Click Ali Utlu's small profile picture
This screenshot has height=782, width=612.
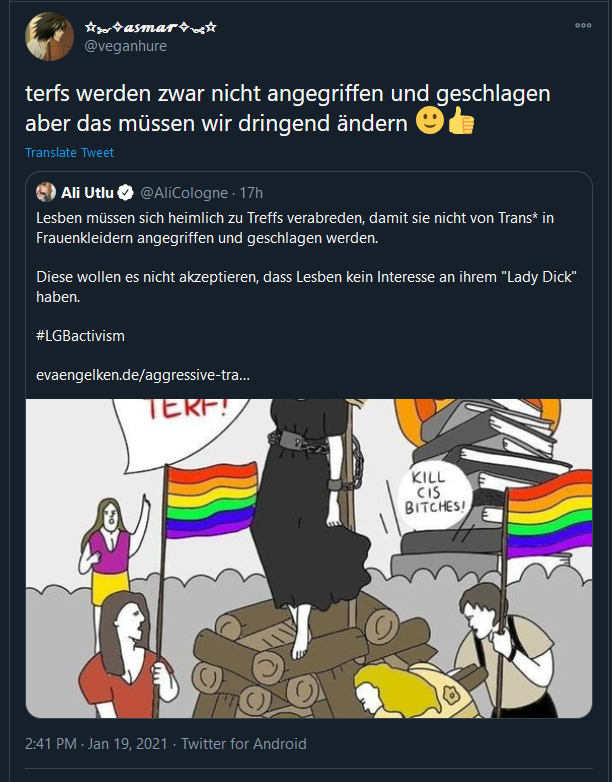[45, 193]
